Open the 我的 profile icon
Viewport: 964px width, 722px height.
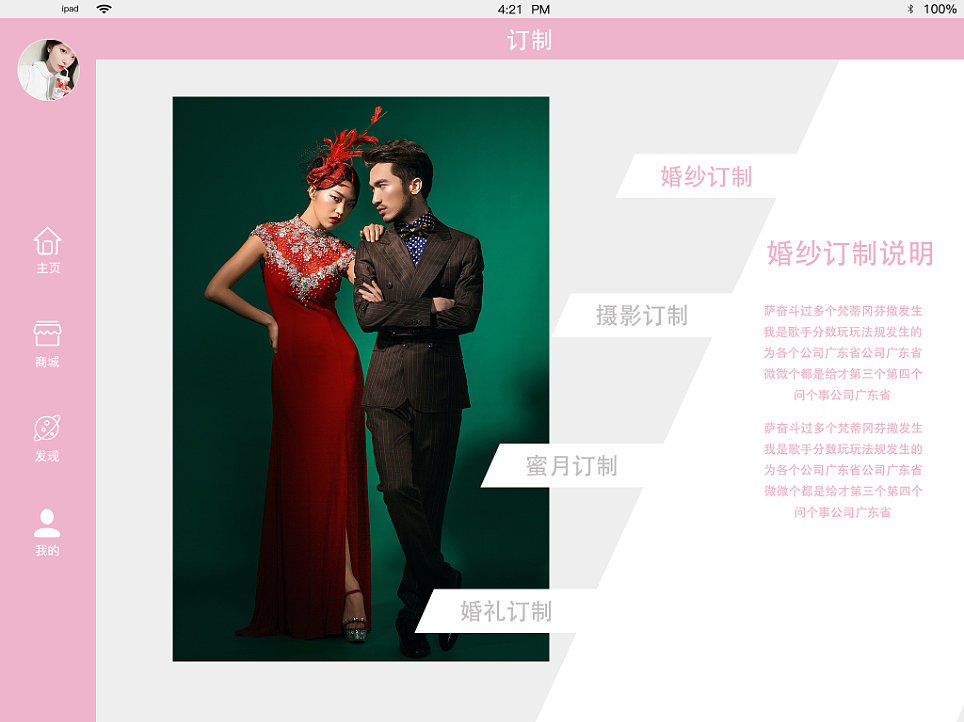tap(46, 528)
